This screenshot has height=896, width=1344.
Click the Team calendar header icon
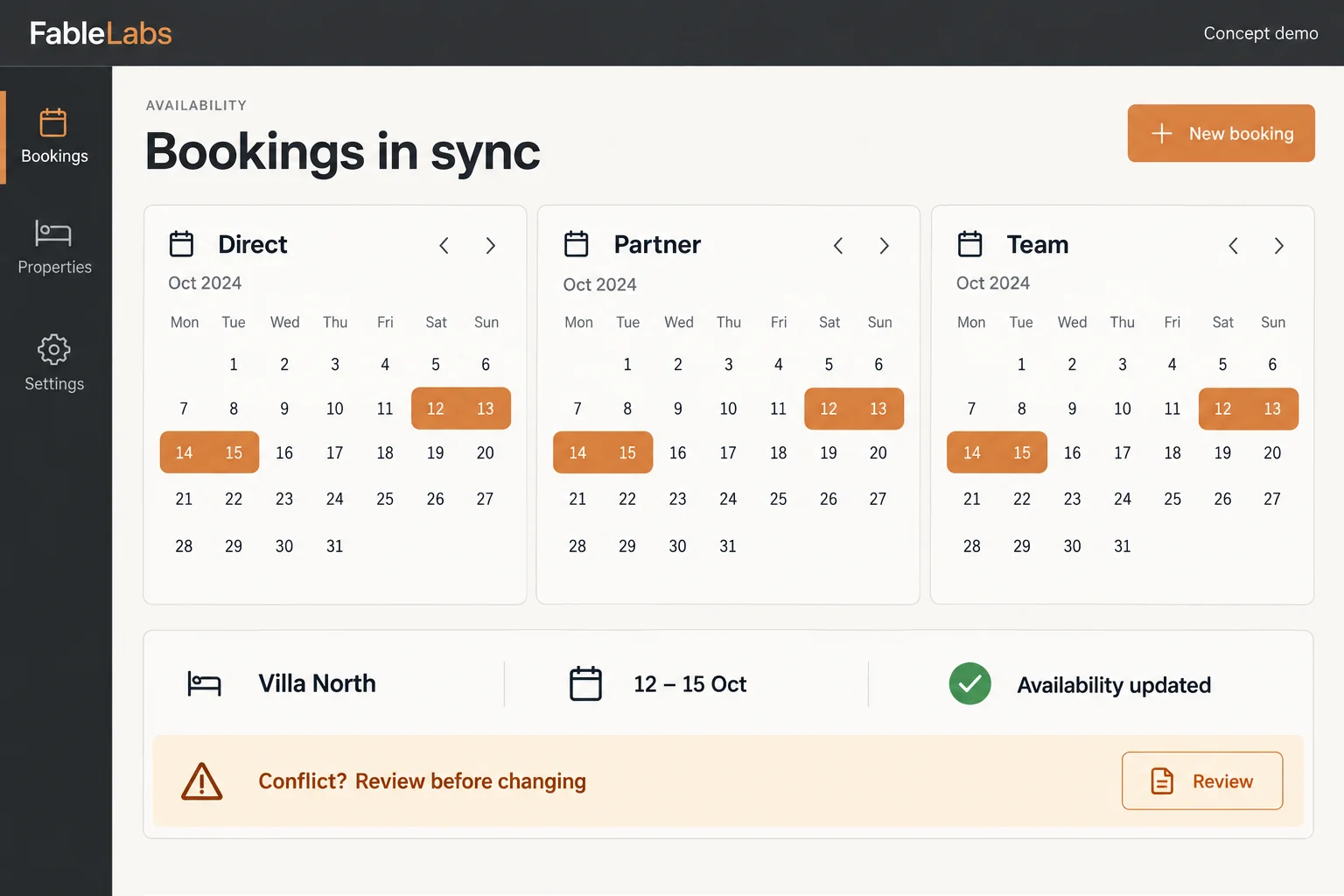970,244
